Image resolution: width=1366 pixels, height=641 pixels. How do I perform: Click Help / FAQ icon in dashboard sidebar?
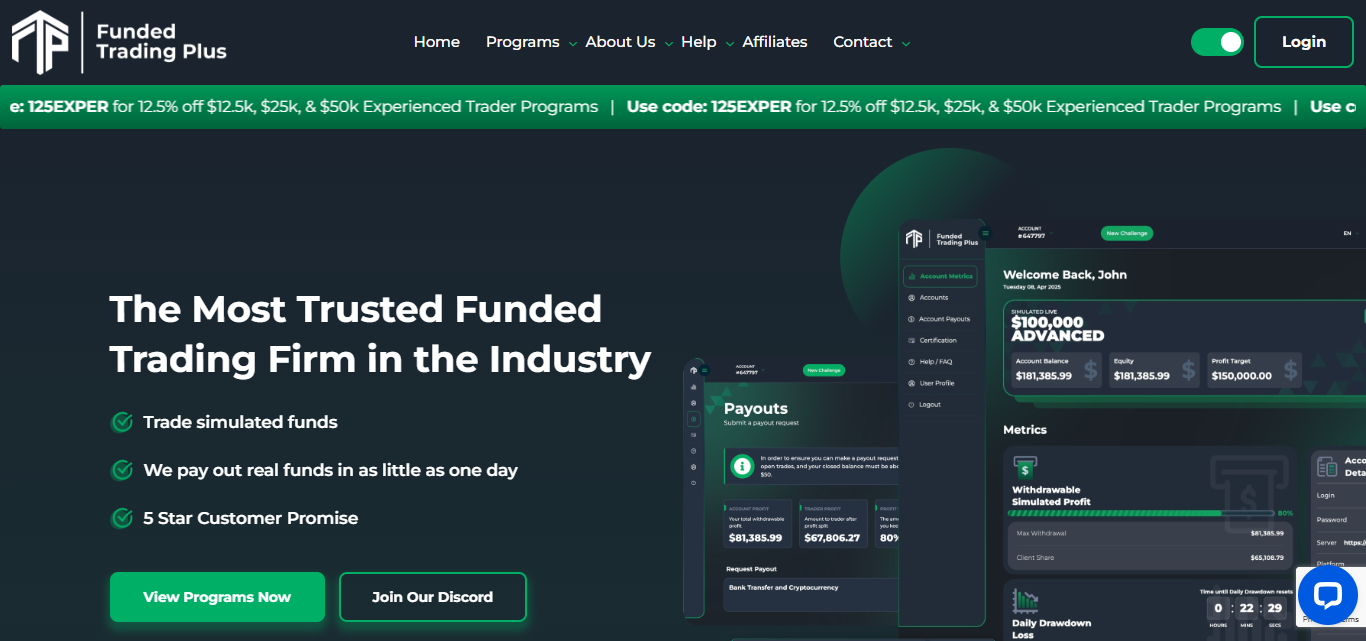click(911, 362)
